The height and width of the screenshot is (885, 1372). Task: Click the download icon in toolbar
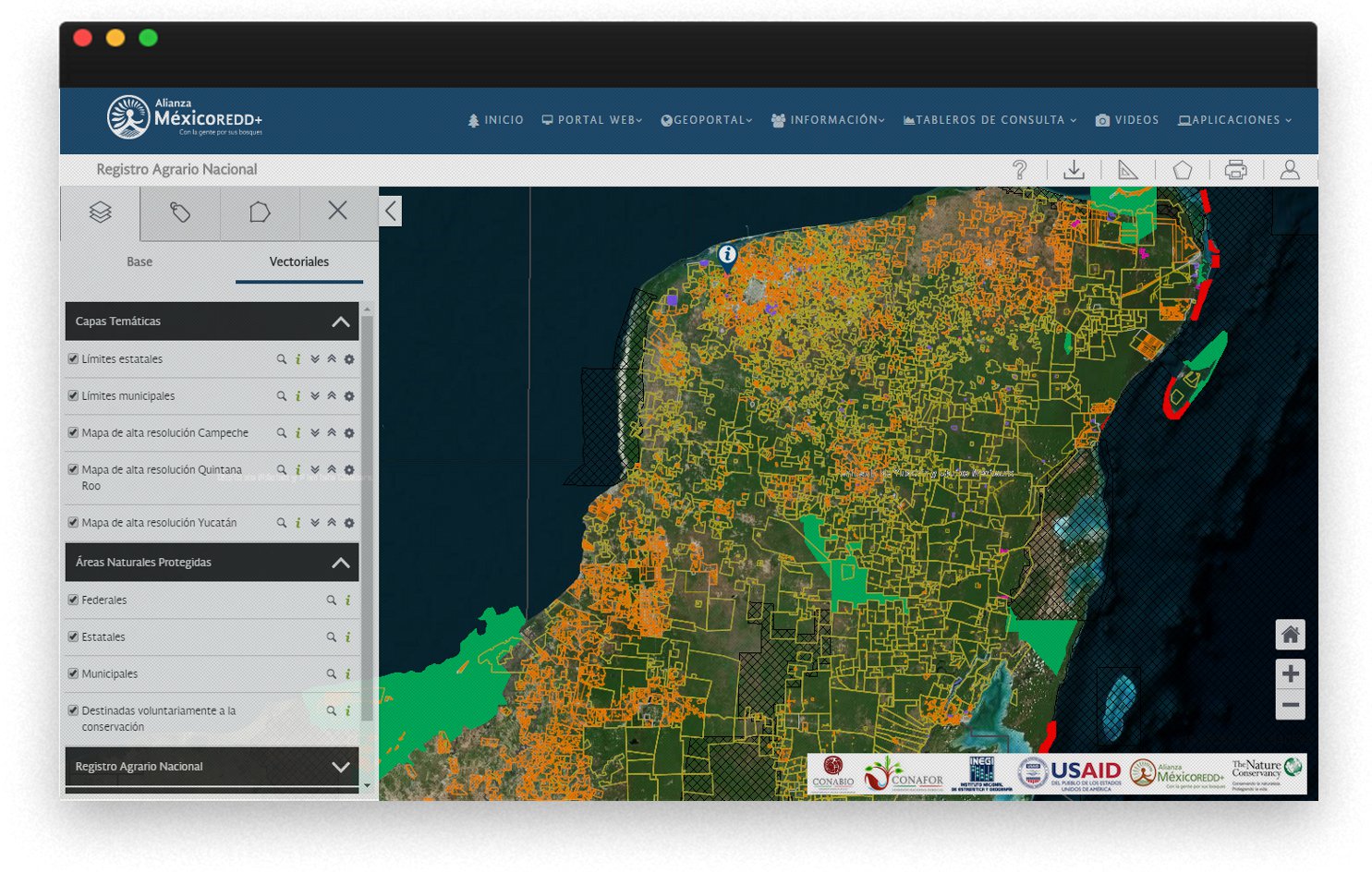click(x=1074, y=170)
